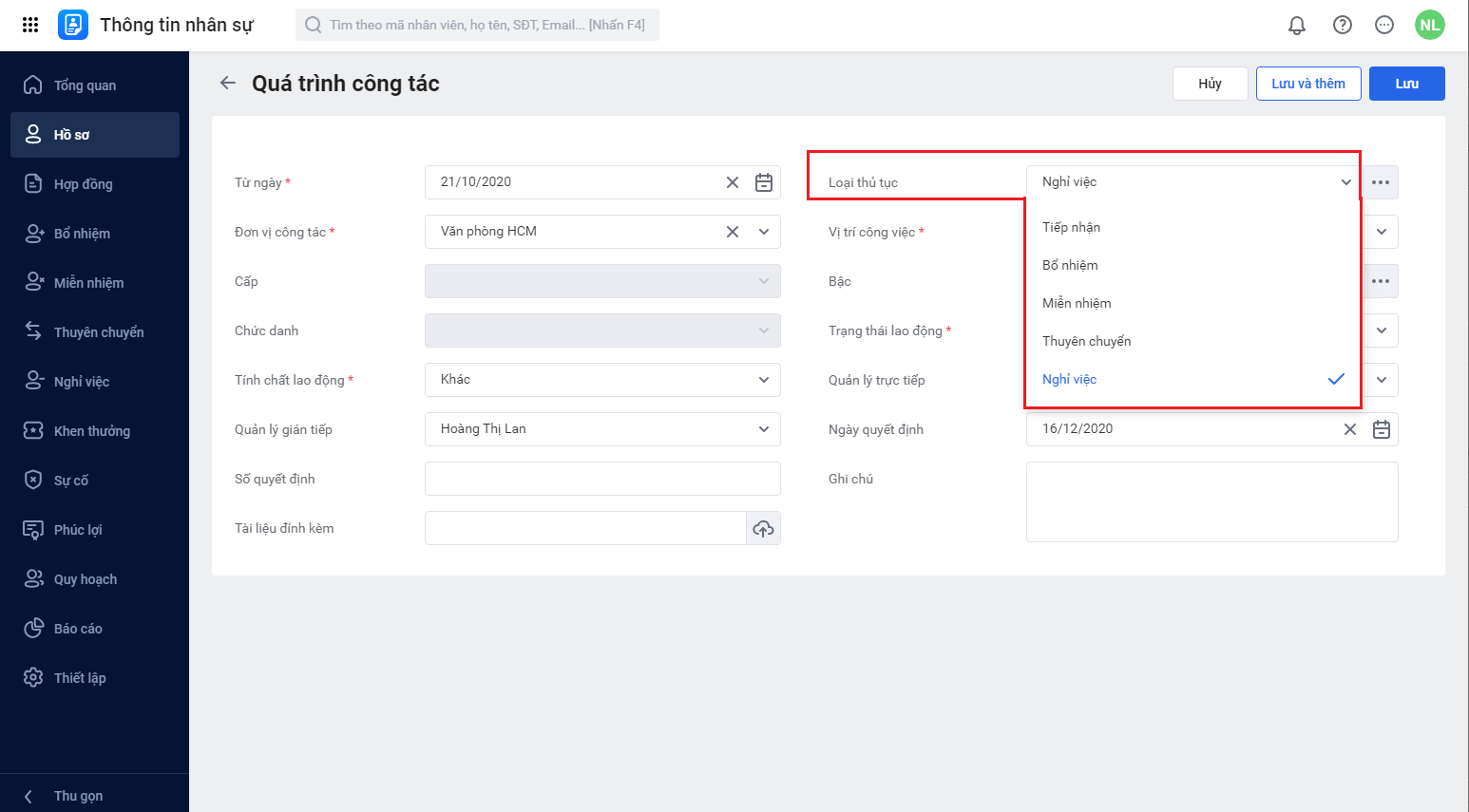Clear the Đơn vị công tác value
The image size is (1469, 812).
(733, 232)
